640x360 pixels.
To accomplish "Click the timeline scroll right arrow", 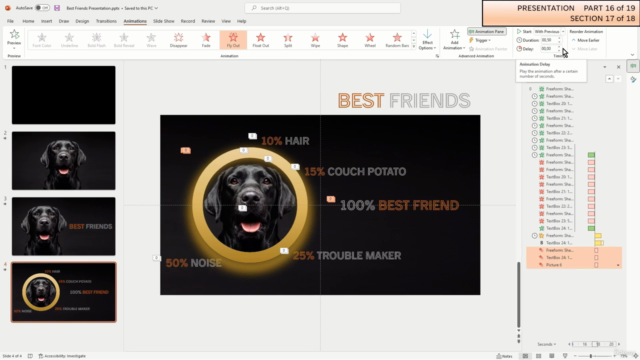I will coord(619,344).
